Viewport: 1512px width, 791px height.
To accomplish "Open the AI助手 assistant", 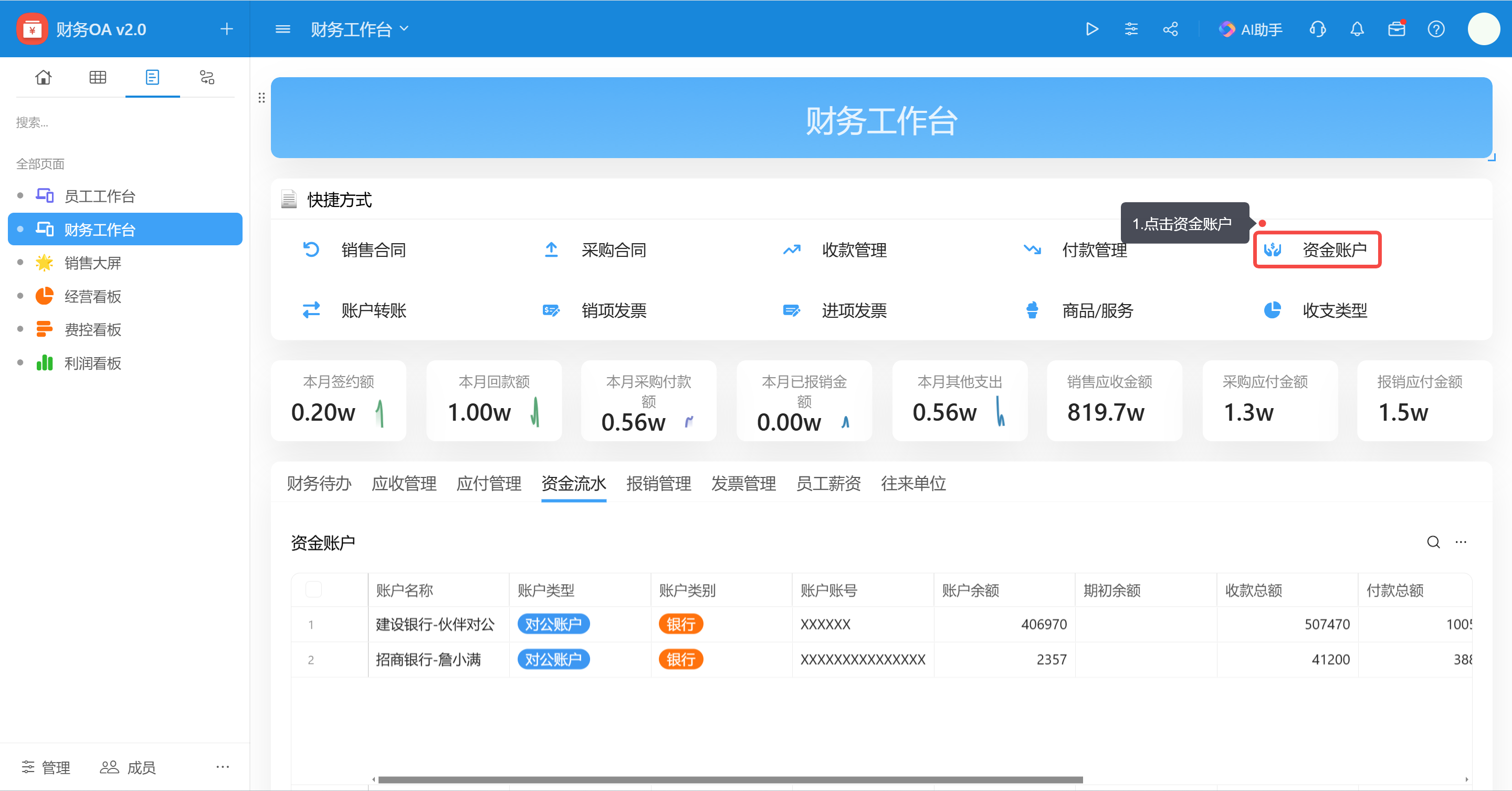I will pyautogui.click(x=1250, y=29).
